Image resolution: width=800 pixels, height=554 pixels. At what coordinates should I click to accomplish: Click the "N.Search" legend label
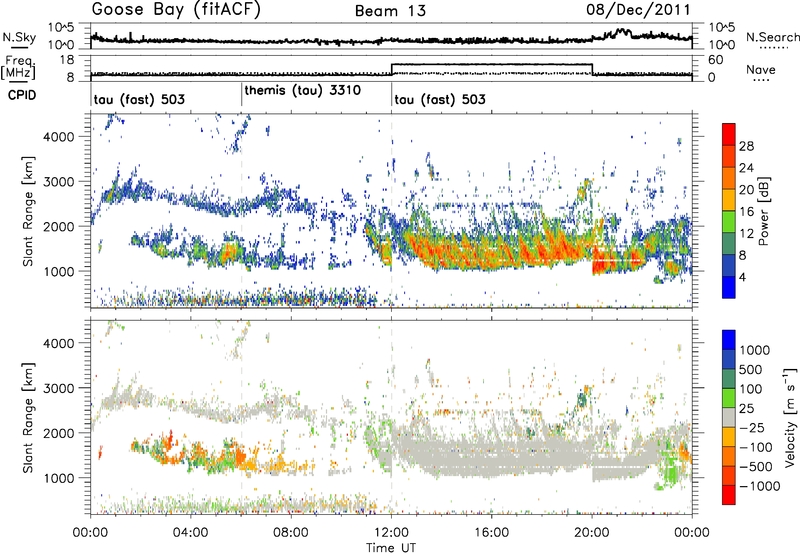tap(772, 37)
